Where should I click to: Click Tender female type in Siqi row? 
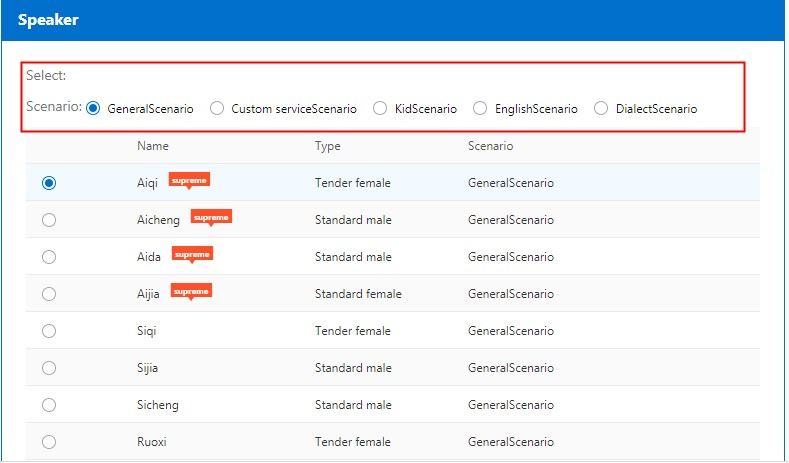[353, 331]
